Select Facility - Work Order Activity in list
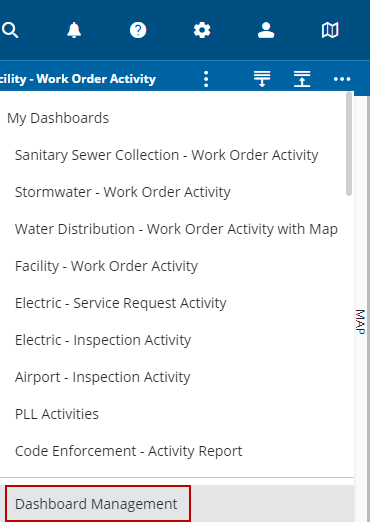Image resolution: width=370 pixels, height=522 pixels. click(x=106, y=266)
